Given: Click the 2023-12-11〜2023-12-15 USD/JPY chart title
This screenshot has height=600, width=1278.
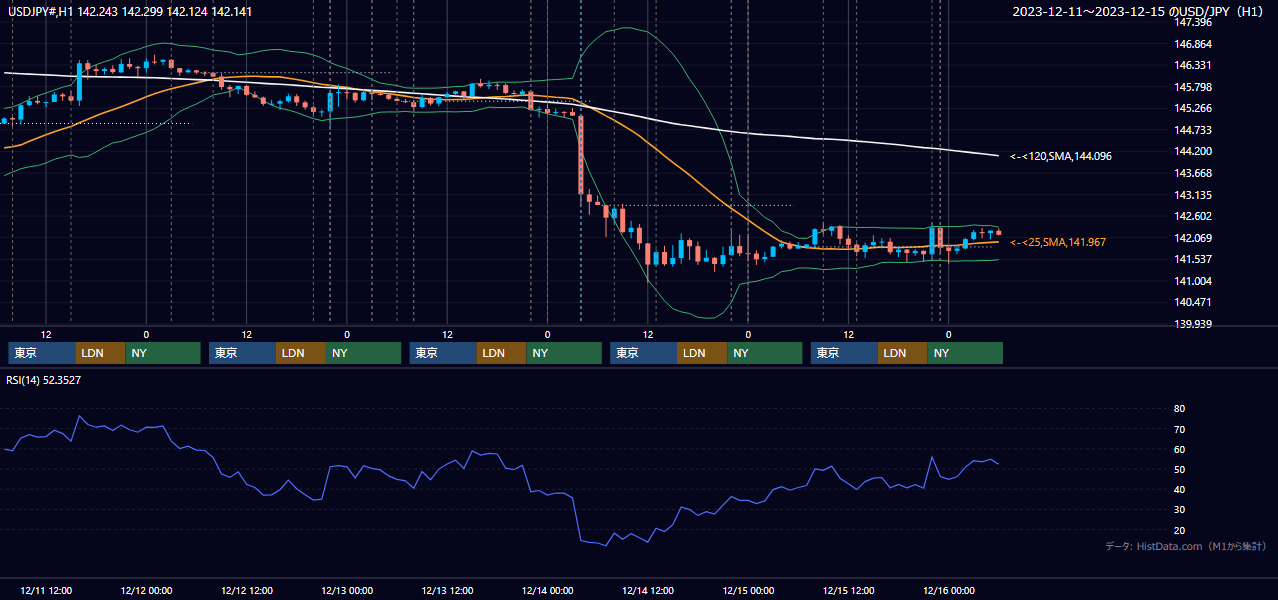Looking at the screenshot, I should click(1139, 11).
